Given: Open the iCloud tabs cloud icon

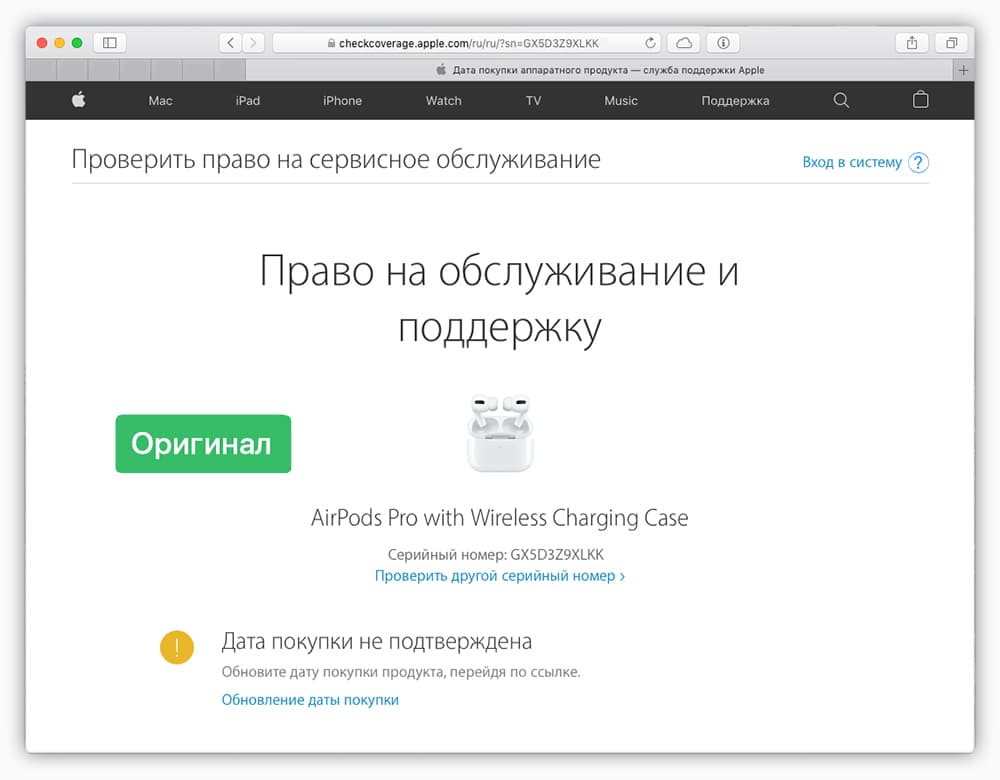Looking at the screenshot, I should click(684, 43).
